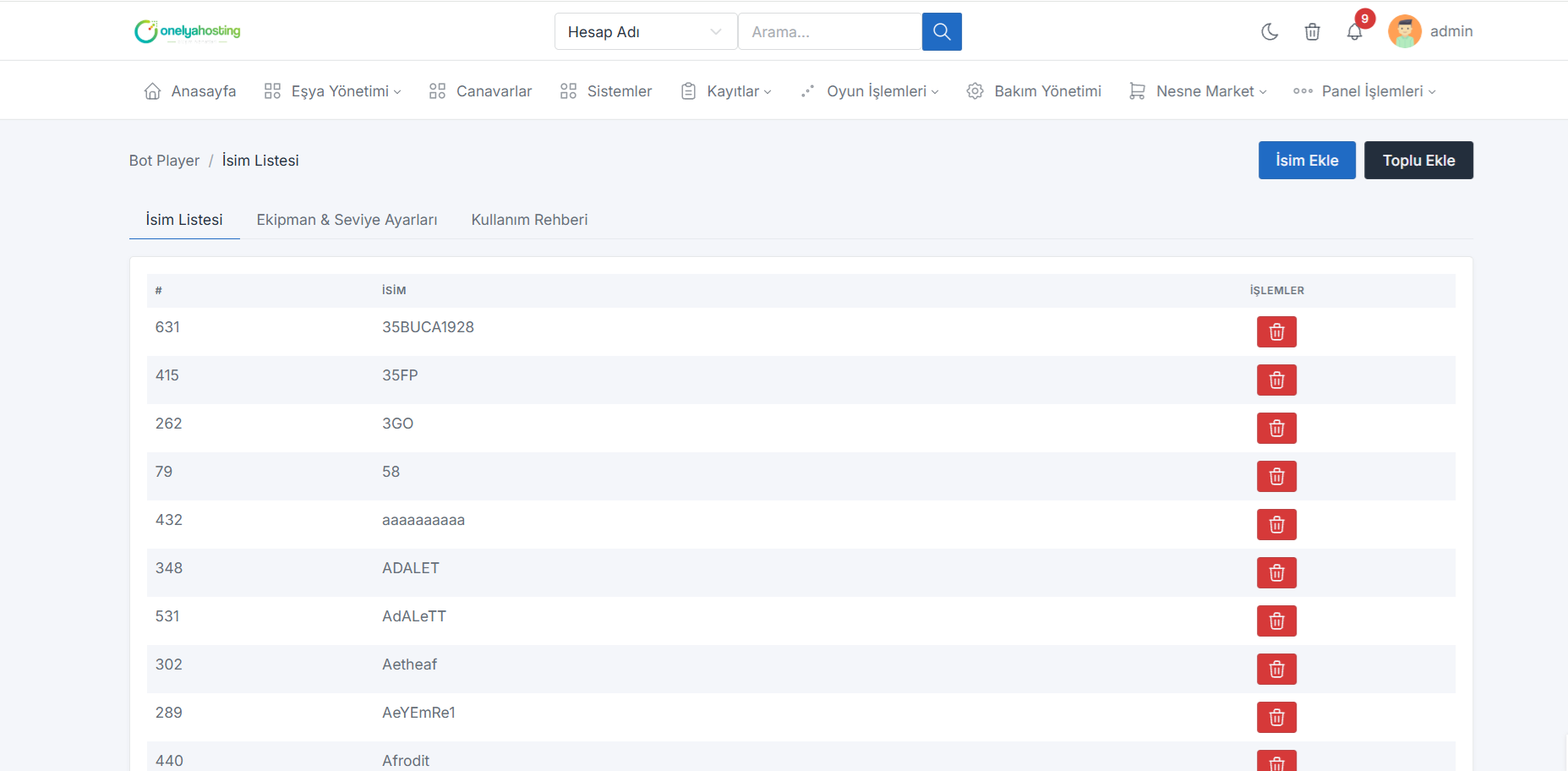Click the ID cell 631
Viewport: 1568px width, 771px height.
[x=167, y=327]
